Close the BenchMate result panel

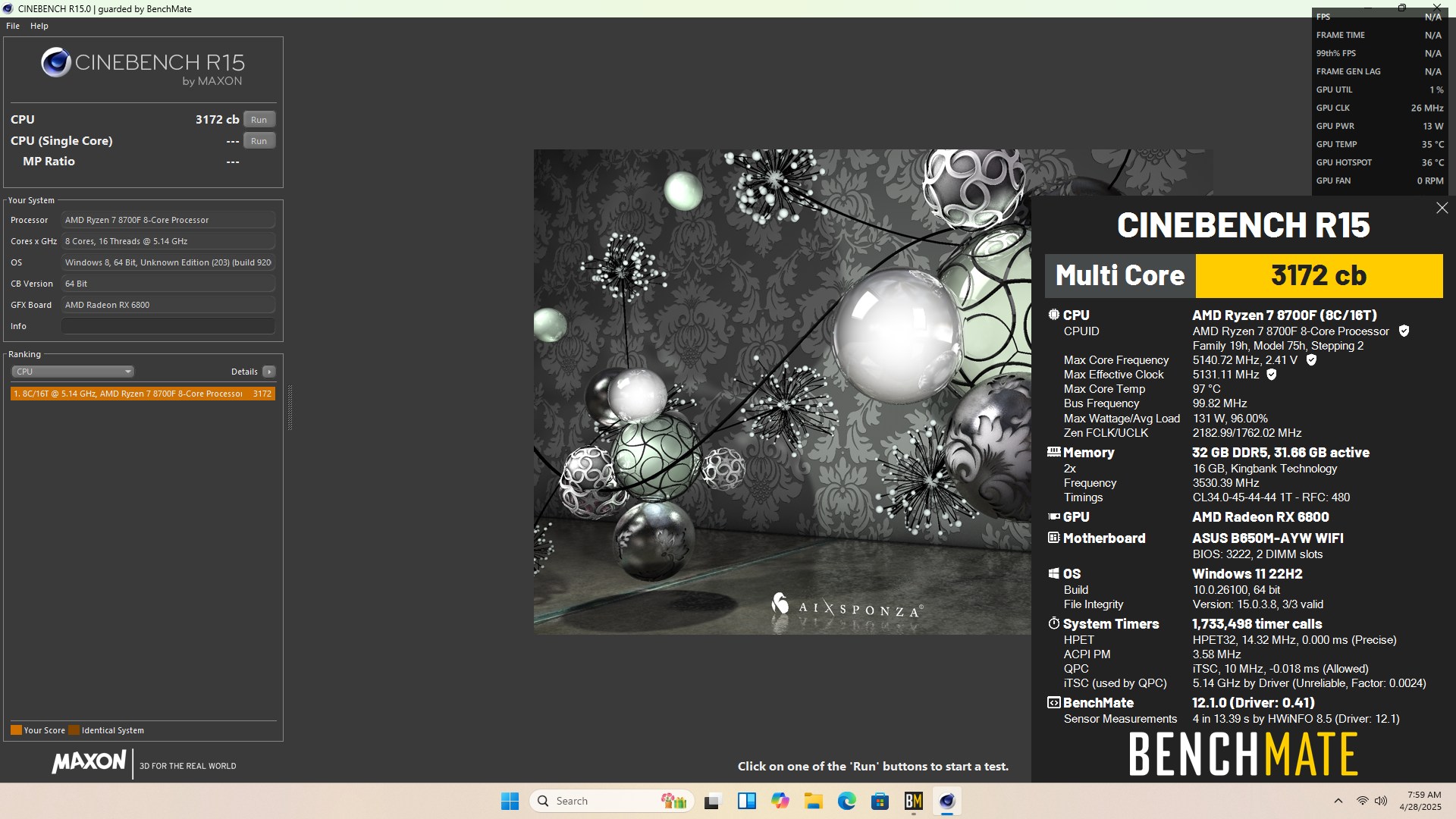pyautogui.click(x=1442, y=208)
